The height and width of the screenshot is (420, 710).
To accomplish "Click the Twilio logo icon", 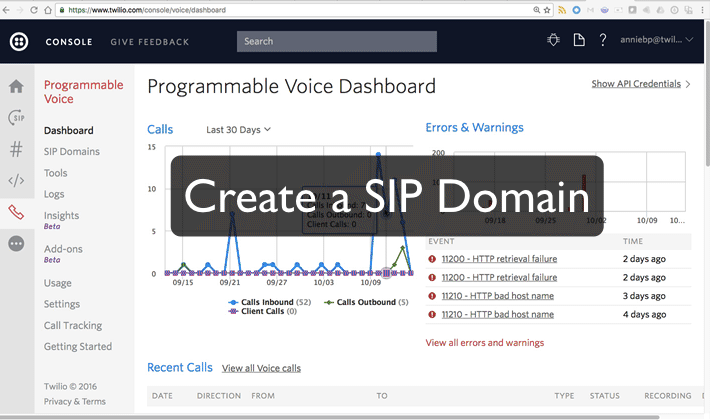I will point(19,42).
